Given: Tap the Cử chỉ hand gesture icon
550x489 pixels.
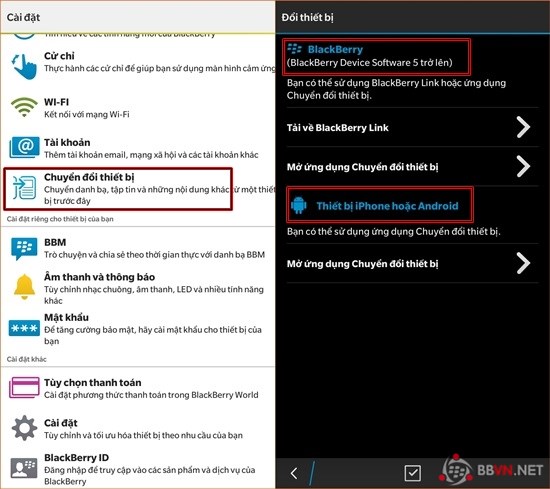Looking at the screenshot, I should pos(24,66).
